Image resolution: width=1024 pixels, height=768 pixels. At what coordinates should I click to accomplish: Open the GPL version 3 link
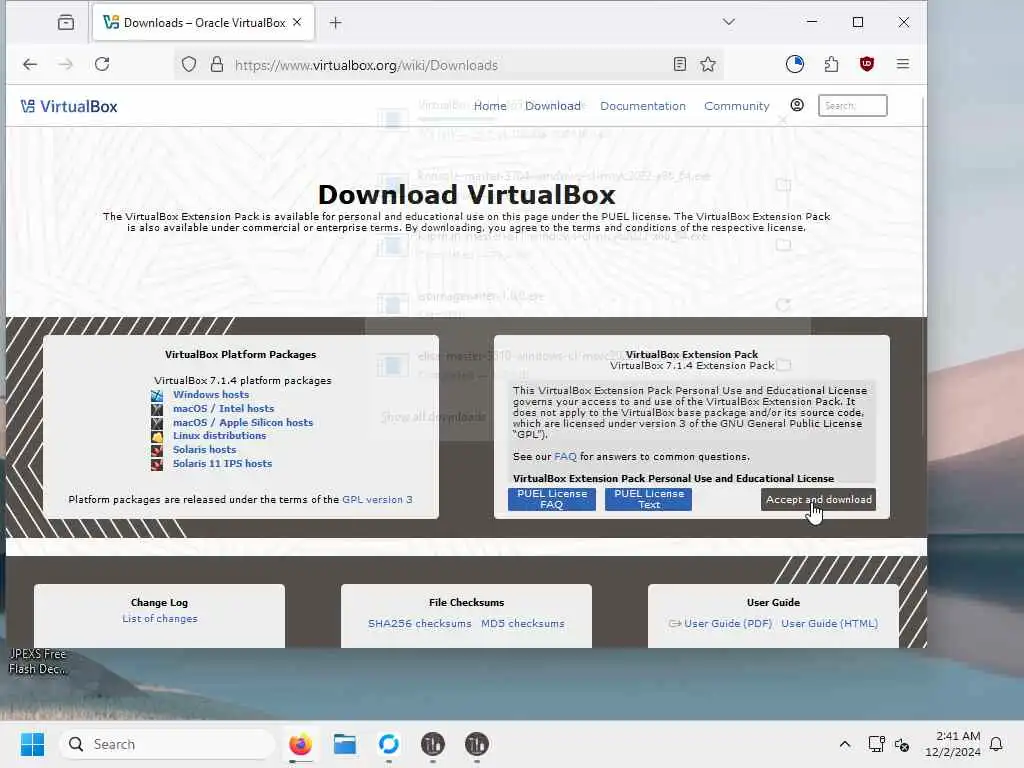pyautogui.click(x=377, y=500)
